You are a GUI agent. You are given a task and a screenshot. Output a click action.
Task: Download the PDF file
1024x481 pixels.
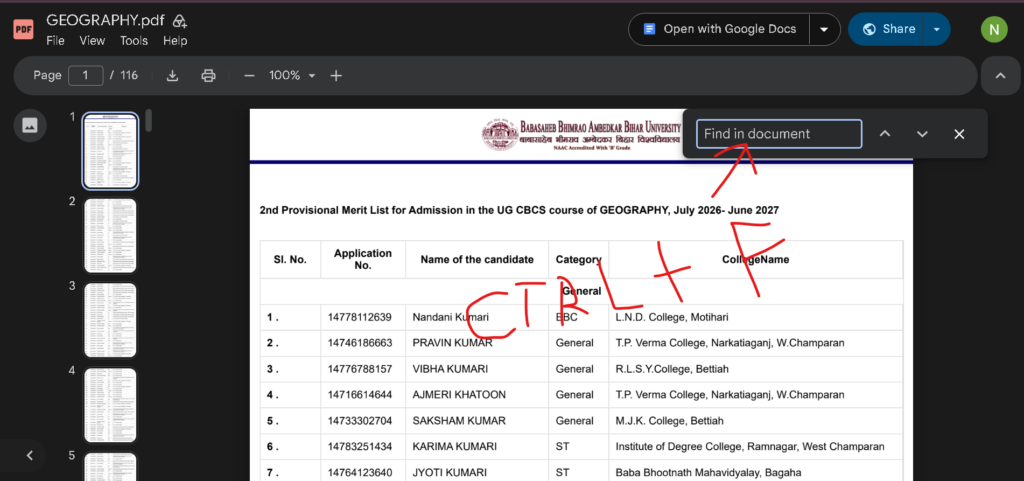point(172,76)
